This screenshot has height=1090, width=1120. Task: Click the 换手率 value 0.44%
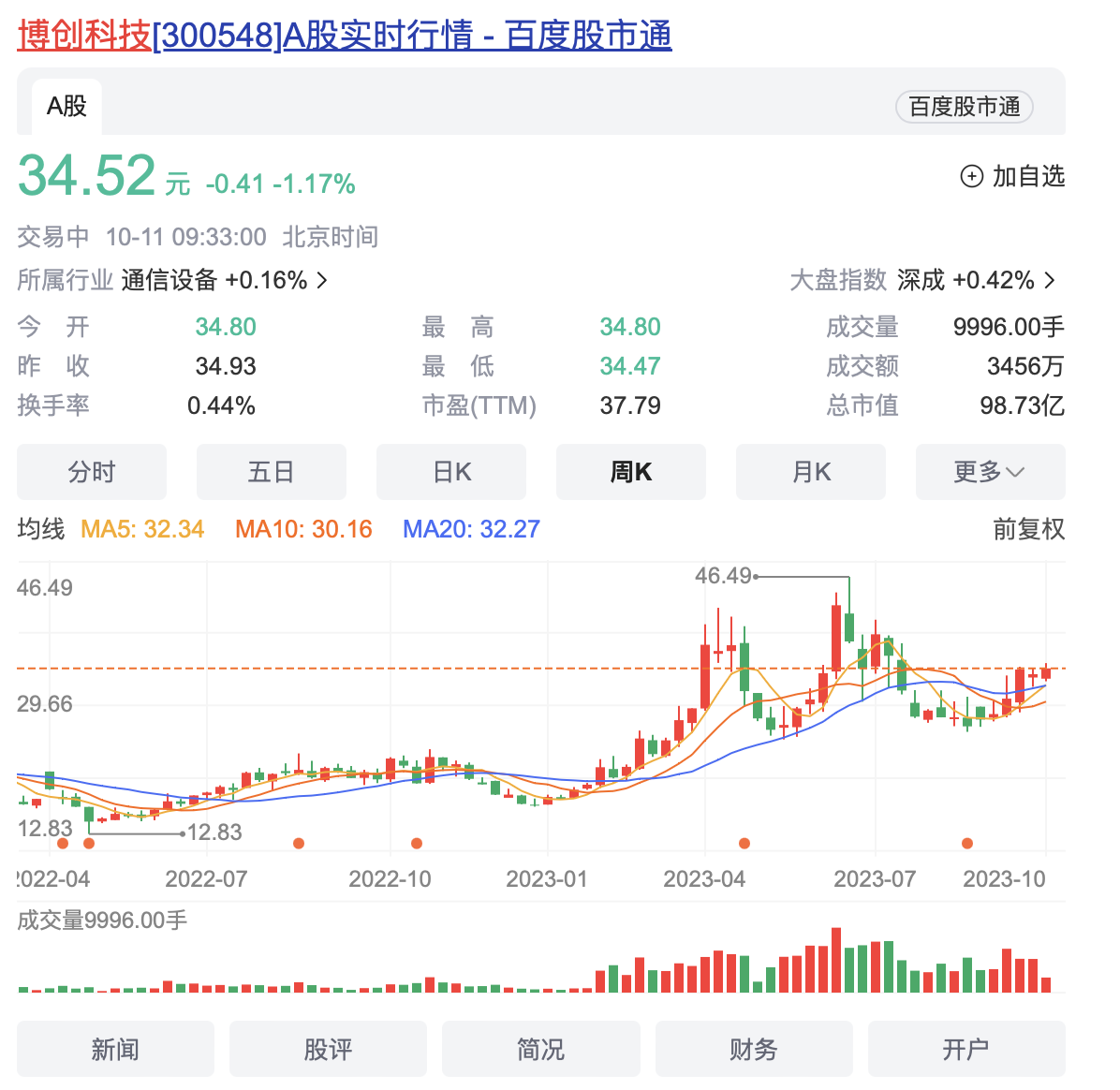click(221, 405)
